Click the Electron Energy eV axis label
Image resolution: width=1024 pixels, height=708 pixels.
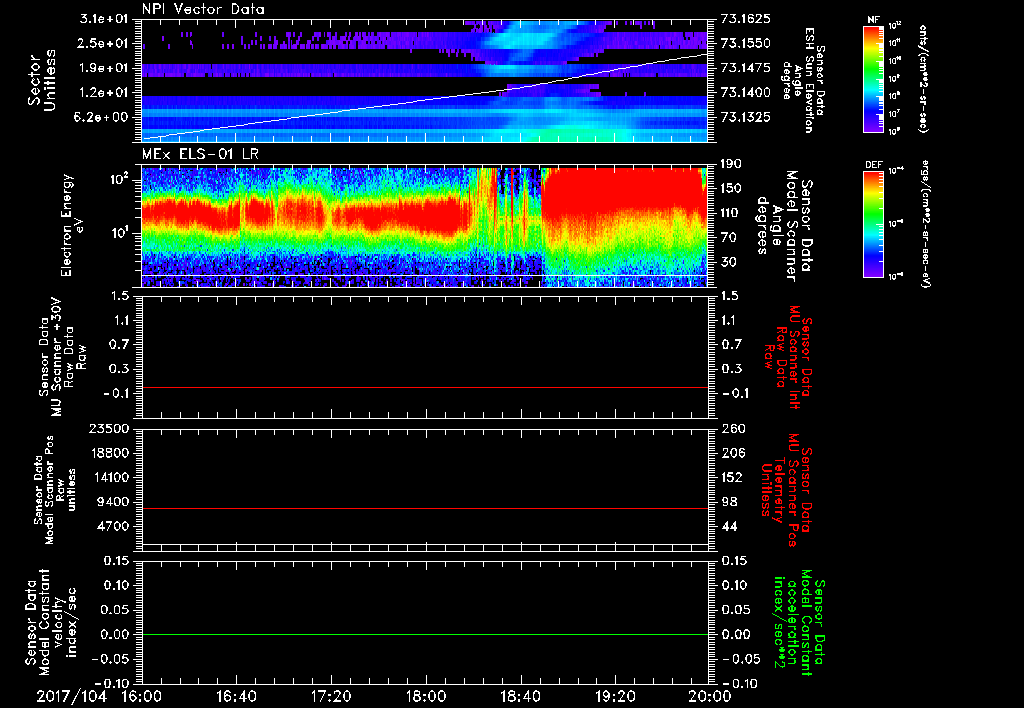pyautogui.click(x=73, y=225)
